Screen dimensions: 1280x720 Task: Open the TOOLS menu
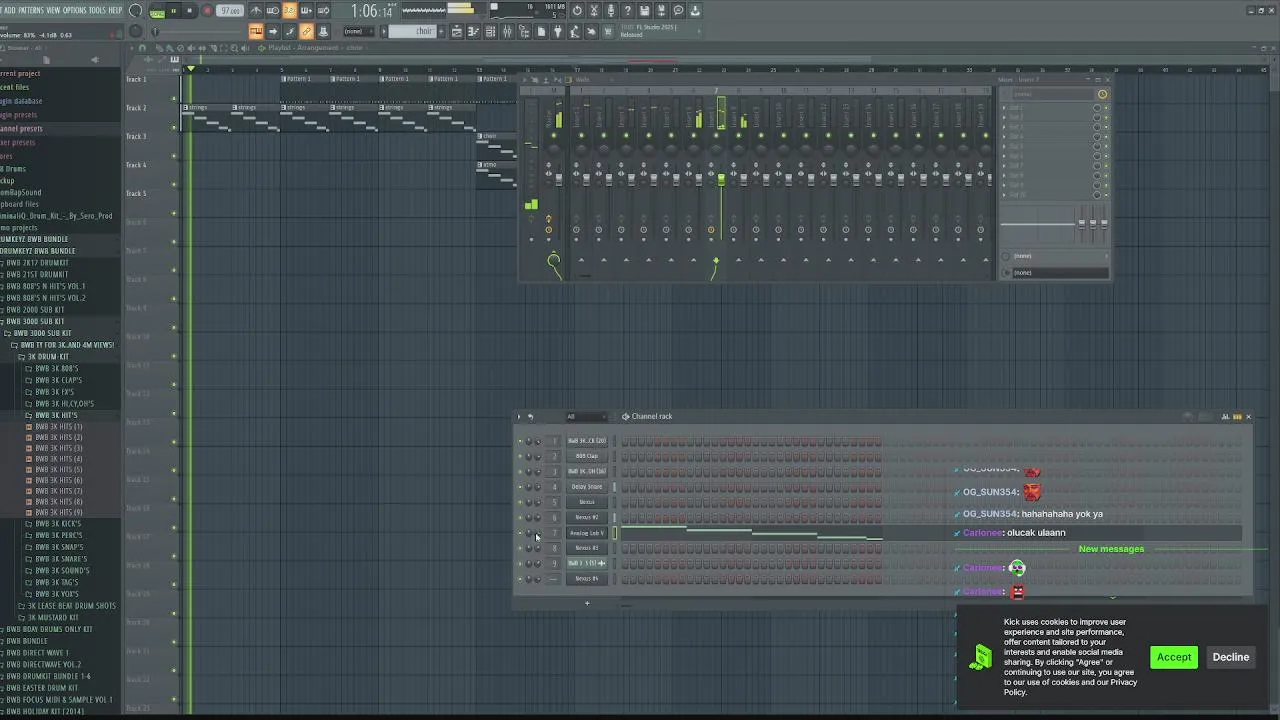[98, 10]
